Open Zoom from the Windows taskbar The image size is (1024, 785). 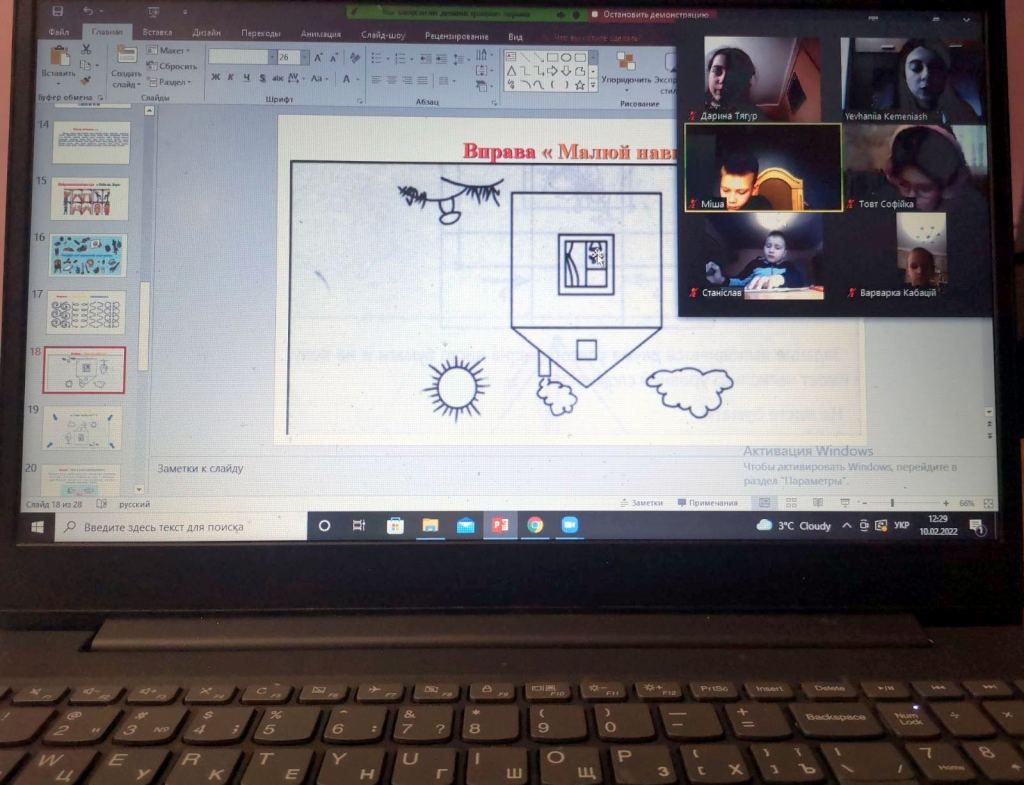(x=570, y=525)
